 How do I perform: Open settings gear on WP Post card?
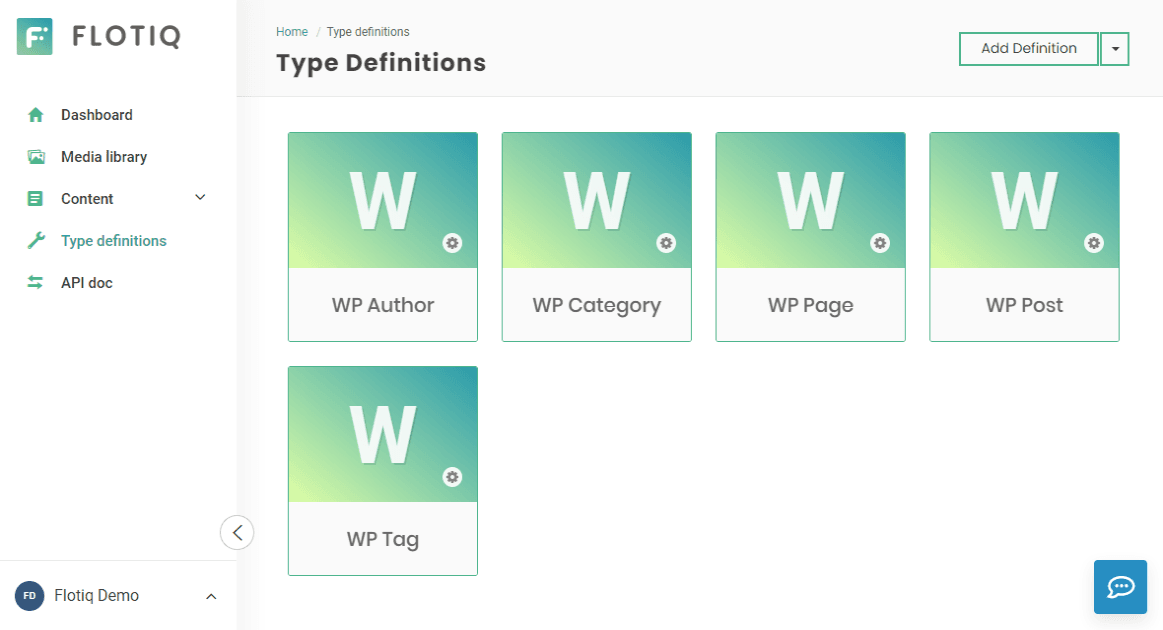(1093, 243)
